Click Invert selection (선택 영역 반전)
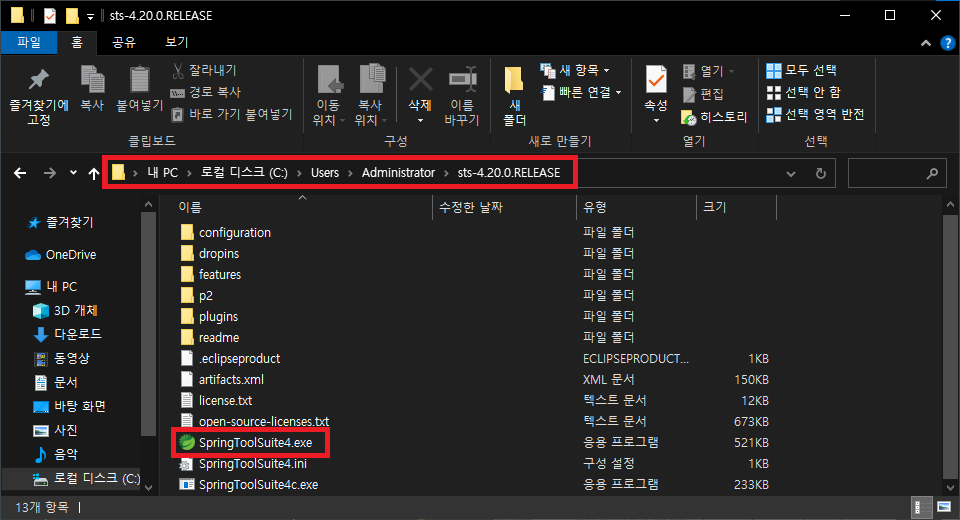960x520 pixels. (x=815, y=115)
